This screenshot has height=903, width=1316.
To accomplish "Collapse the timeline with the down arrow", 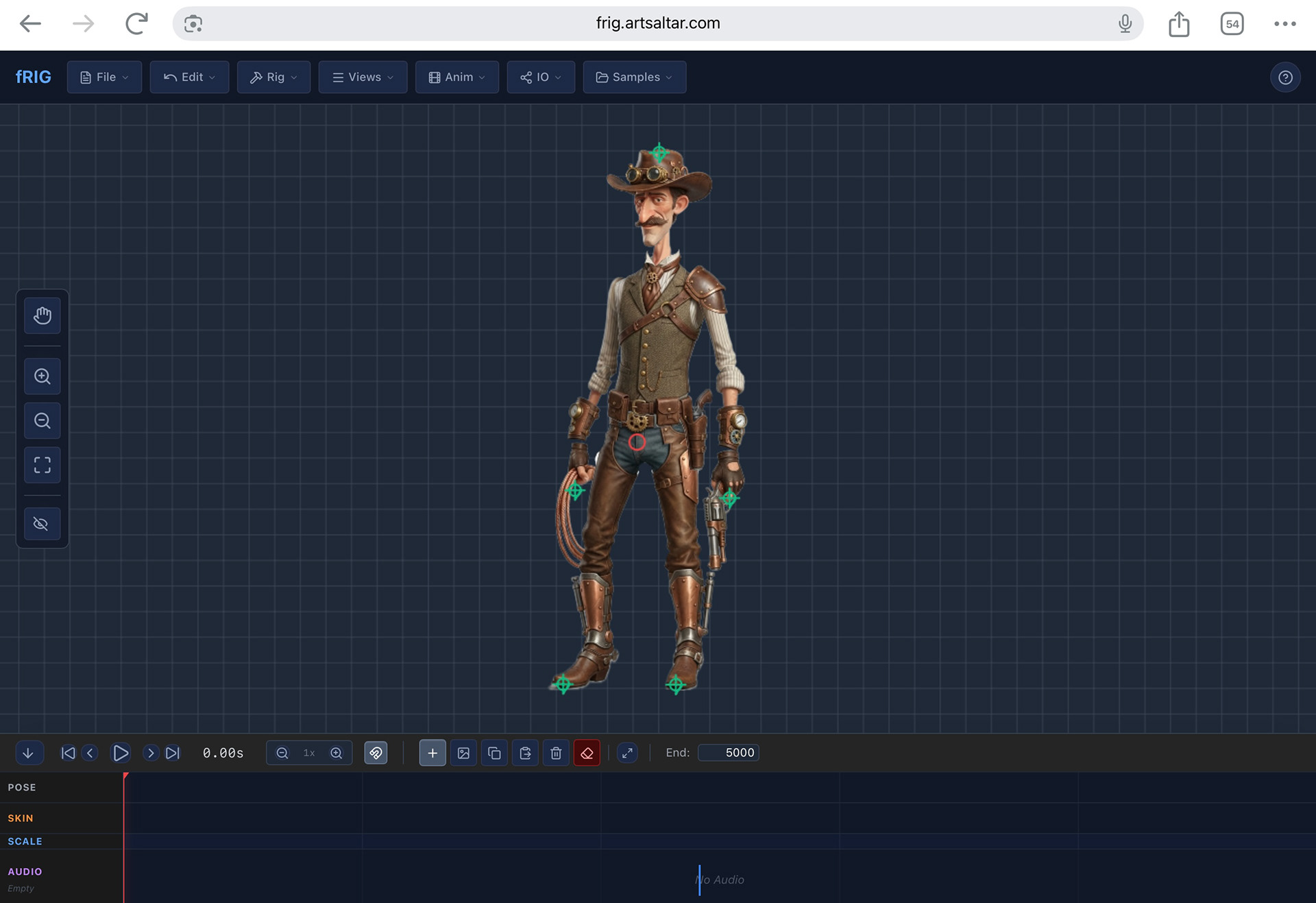I will pos(28,753).
